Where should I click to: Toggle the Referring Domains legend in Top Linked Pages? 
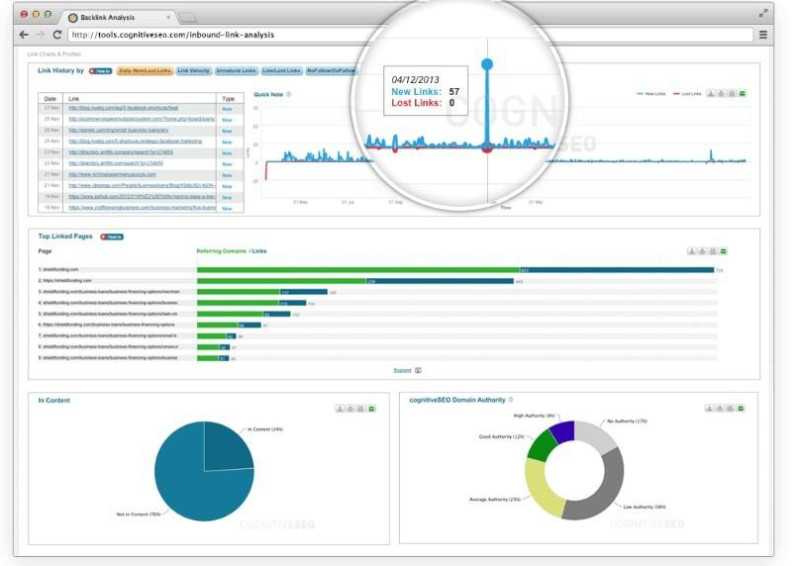(221, 251)
